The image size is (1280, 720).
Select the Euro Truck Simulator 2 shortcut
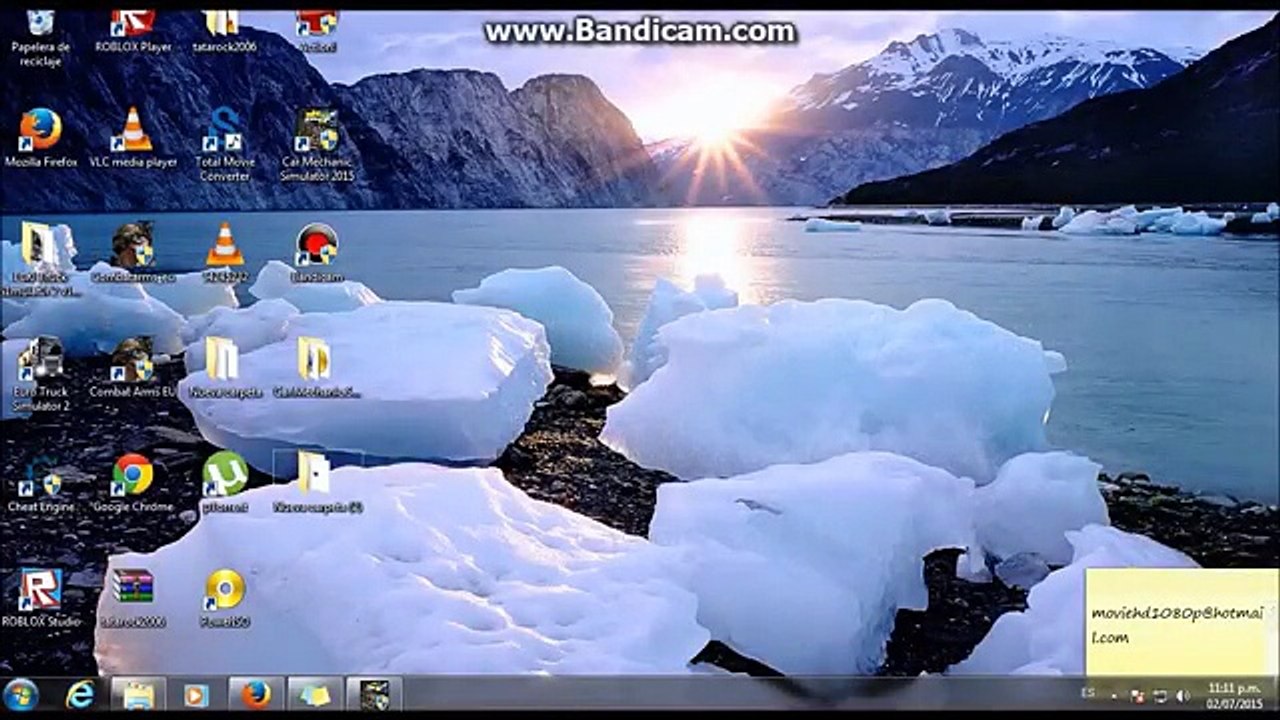click(x=41, y=374)
